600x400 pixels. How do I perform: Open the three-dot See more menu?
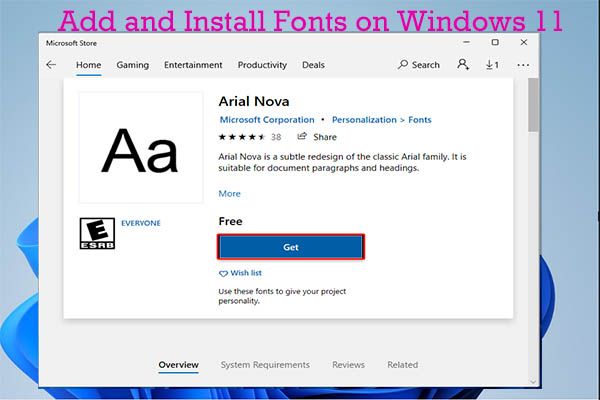point(523,65)
